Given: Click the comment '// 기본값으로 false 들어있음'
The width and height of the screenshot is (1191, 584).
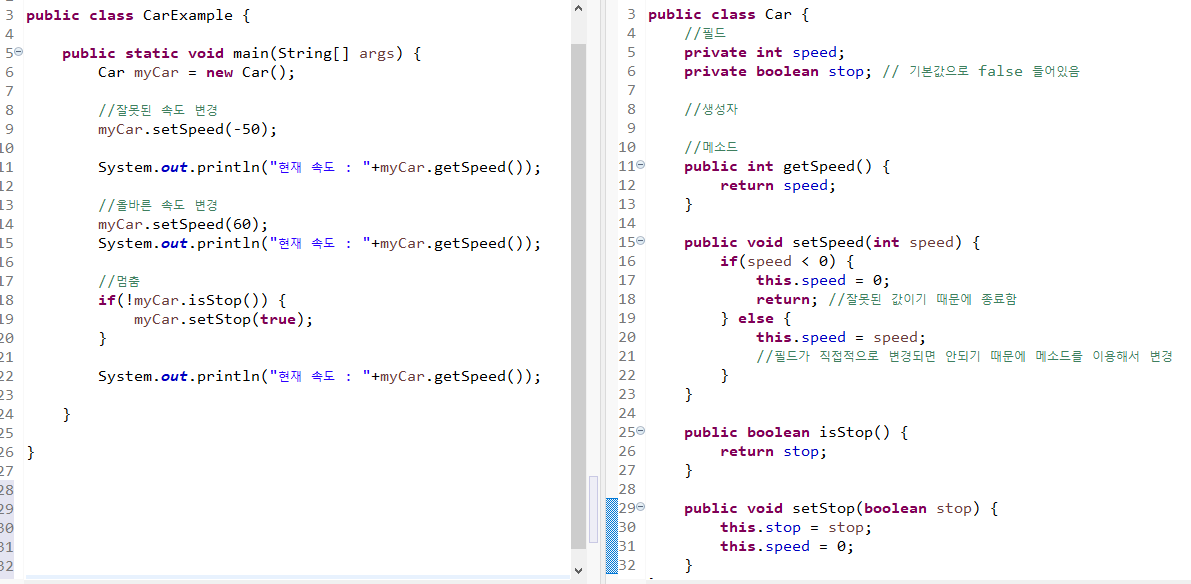Looking at the screenshot, I should point(982,71).
